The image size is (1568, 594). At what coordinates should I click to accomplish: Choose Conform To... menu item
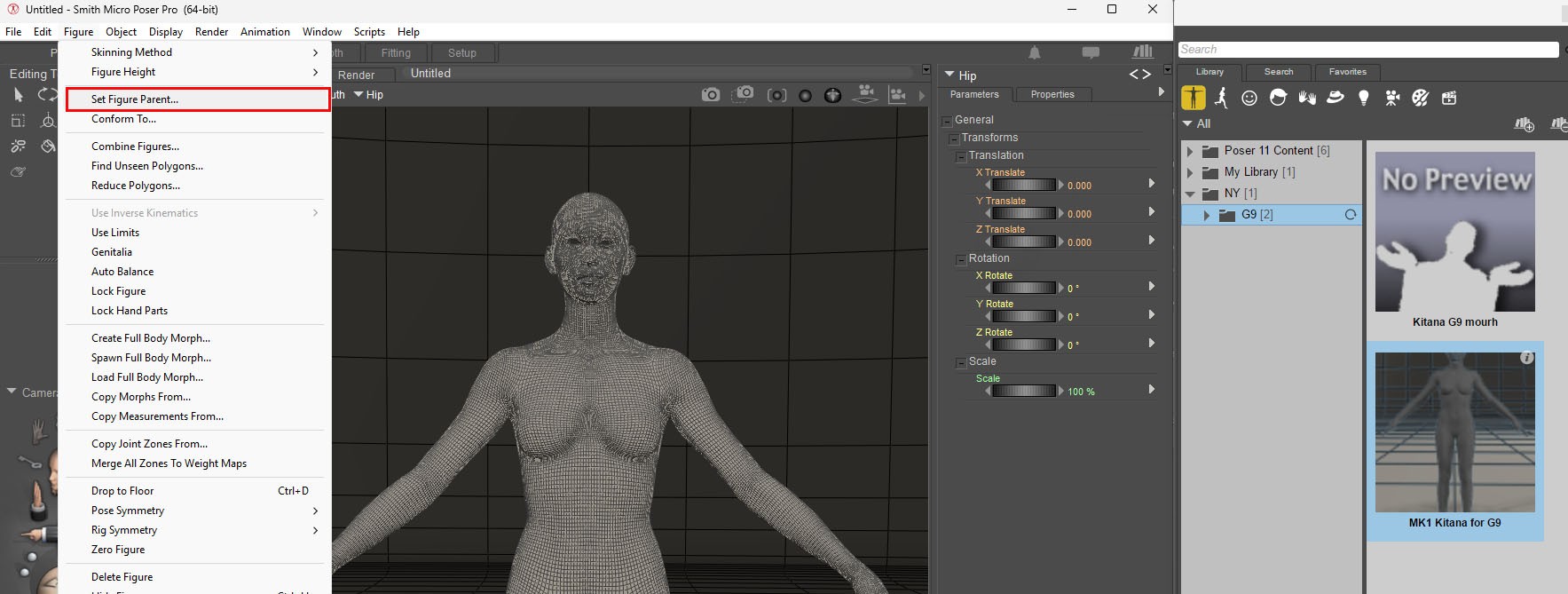pos(123,119)
